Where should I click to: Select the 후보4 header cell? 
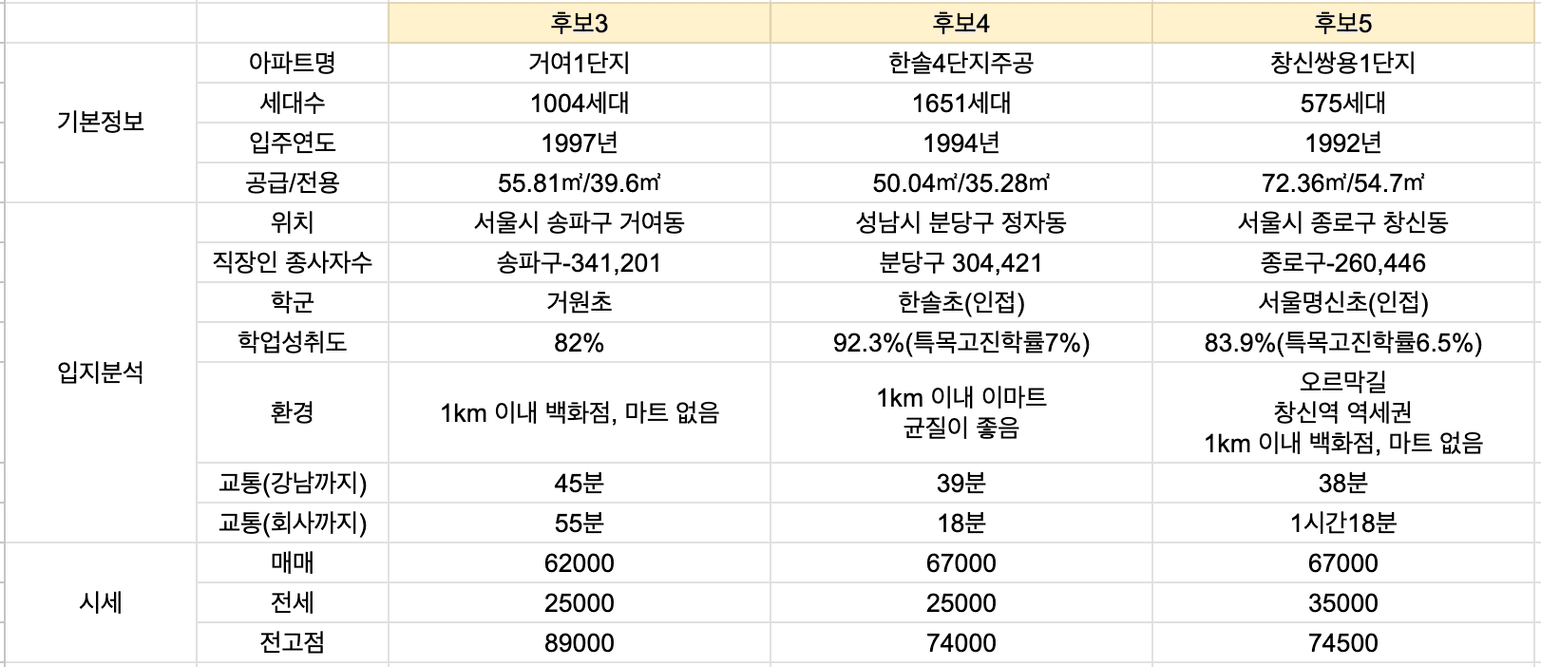(961, 22)
